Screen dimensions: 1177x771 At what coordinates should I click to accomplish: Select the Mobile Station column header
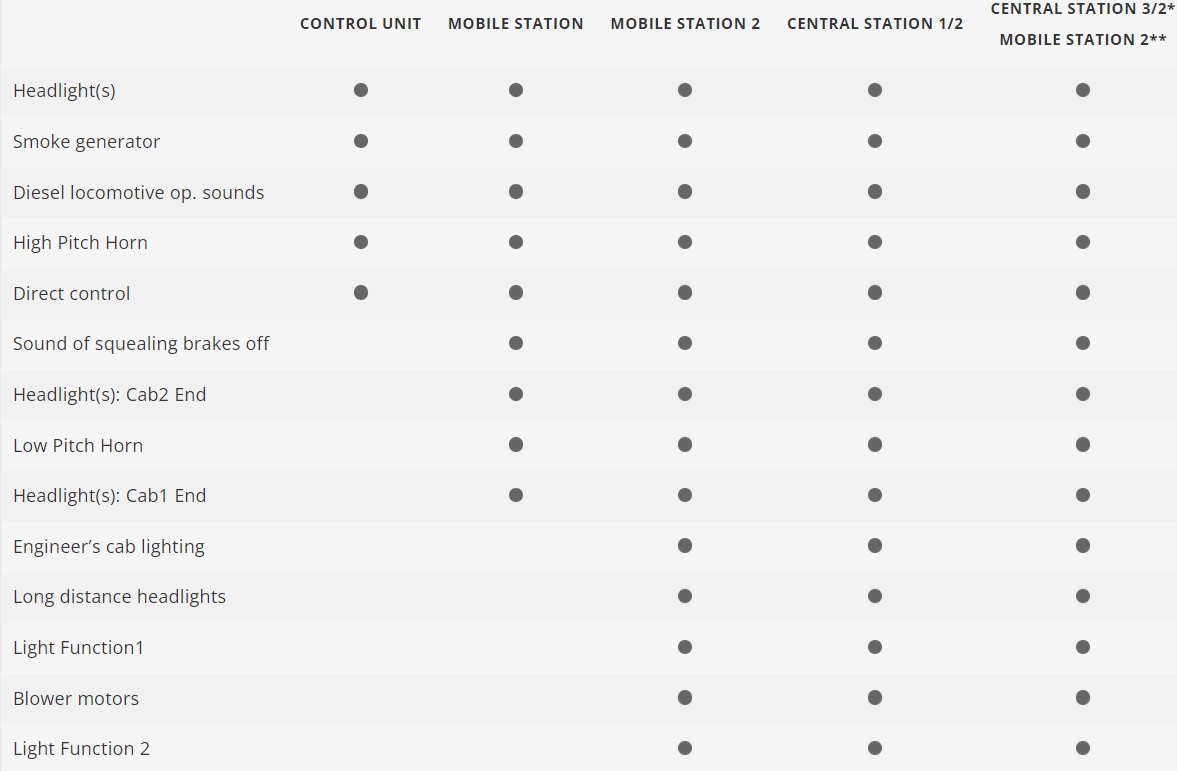tap(516, 23)
